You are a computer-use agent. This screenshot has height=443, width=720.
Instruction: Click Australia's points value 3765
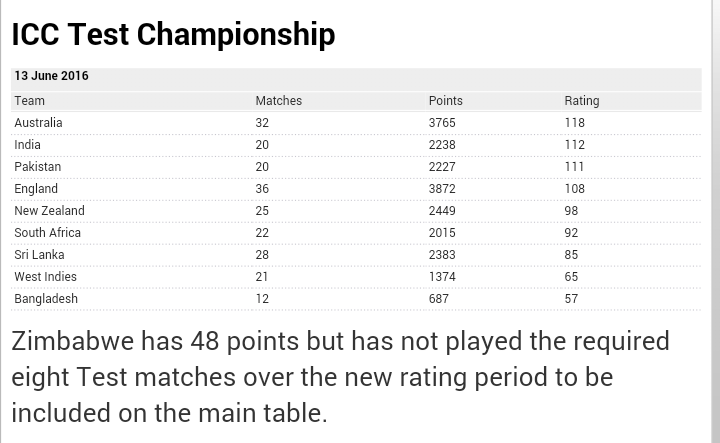pyautogui.click(x=442, y=123)
